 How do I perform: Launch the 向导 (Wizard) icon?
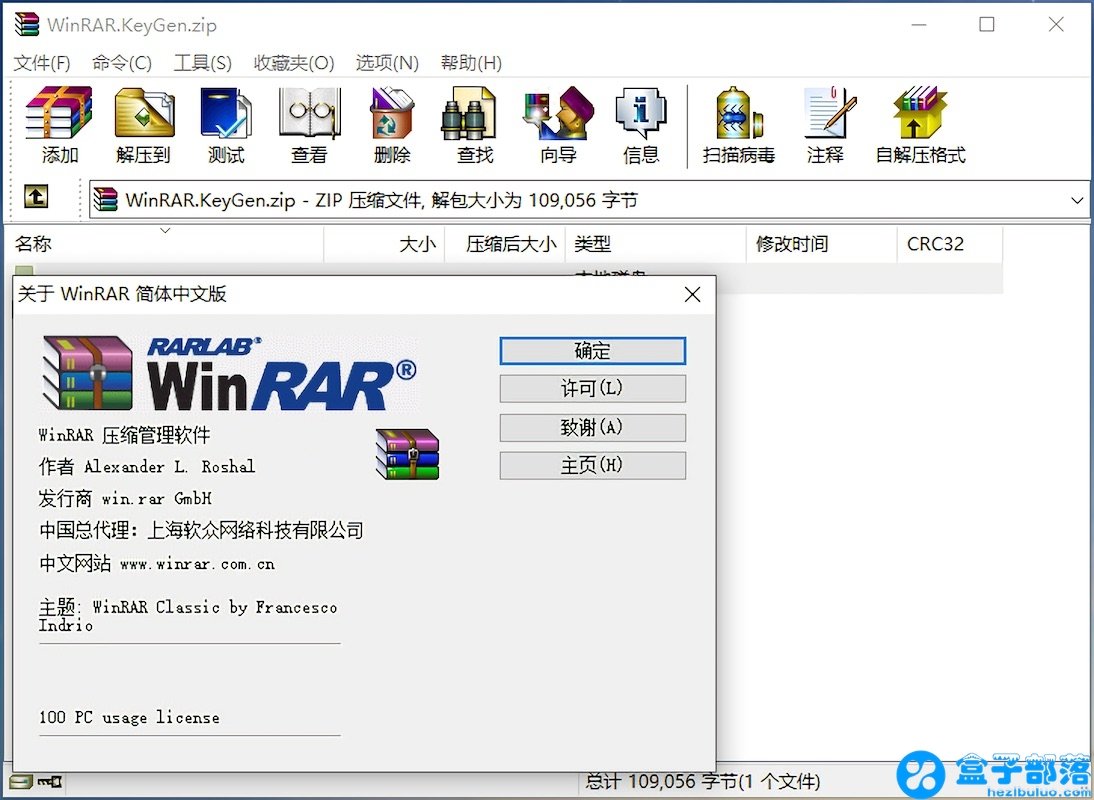558,125
